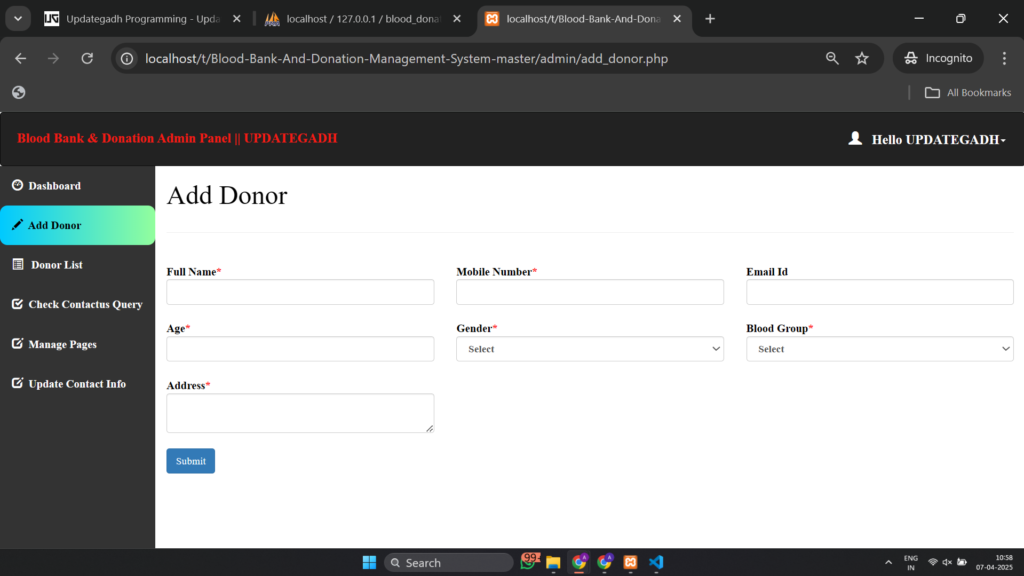The image size is (1024, 576).
Task: Click the Check Contactus Query edit icon
Action: (x=18, y=304)
